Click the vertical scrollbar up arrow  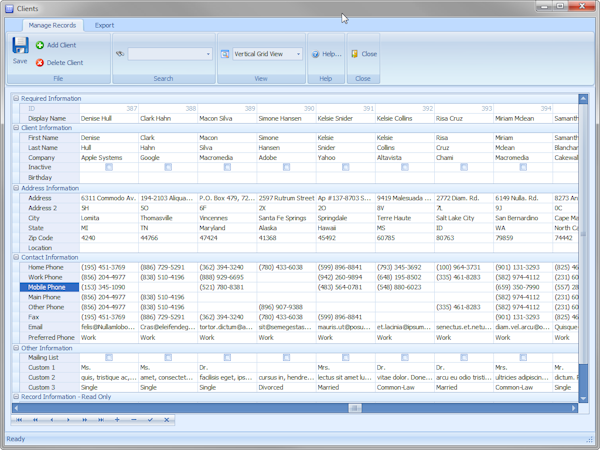pyautogui.click(x=583, y=99)
